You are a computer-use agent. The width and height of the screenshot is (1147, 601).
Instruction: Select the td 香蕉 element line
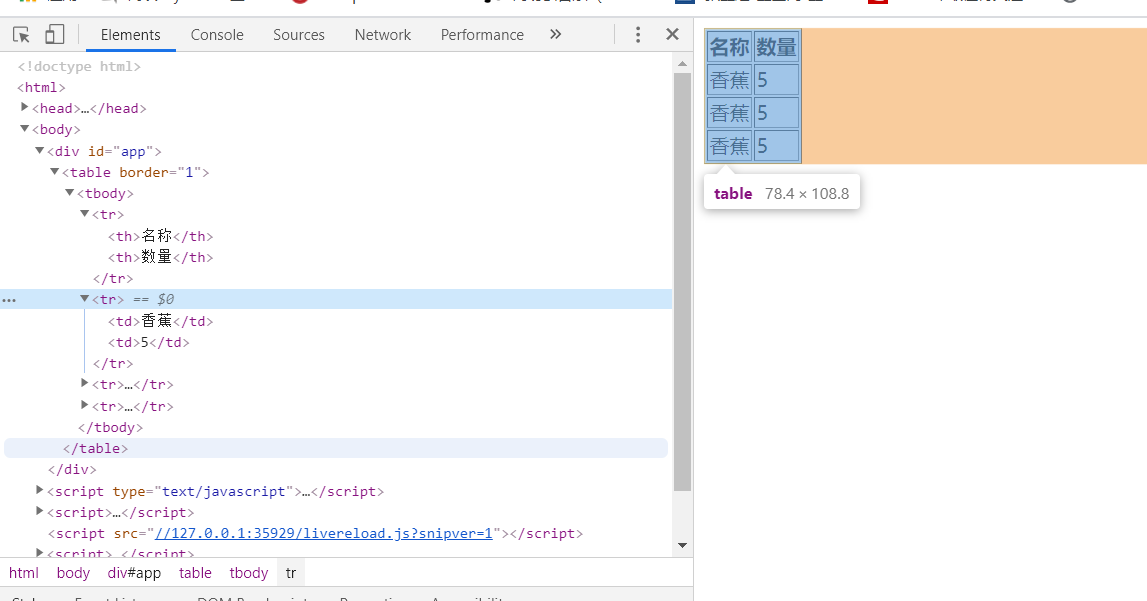[x=161, y=321]
